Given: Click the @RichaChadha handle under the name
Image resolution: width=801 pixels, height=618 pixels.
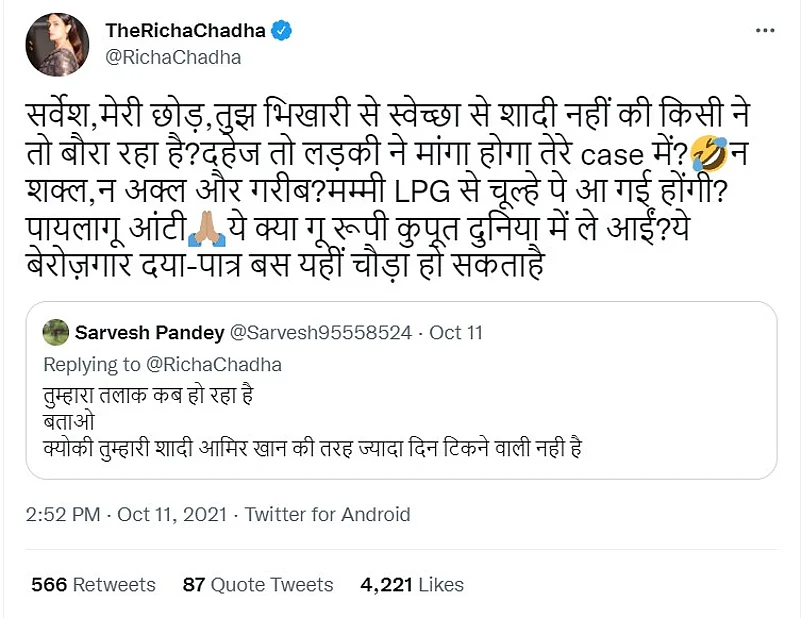Looking at the screenshot, I should coord(173,57).
